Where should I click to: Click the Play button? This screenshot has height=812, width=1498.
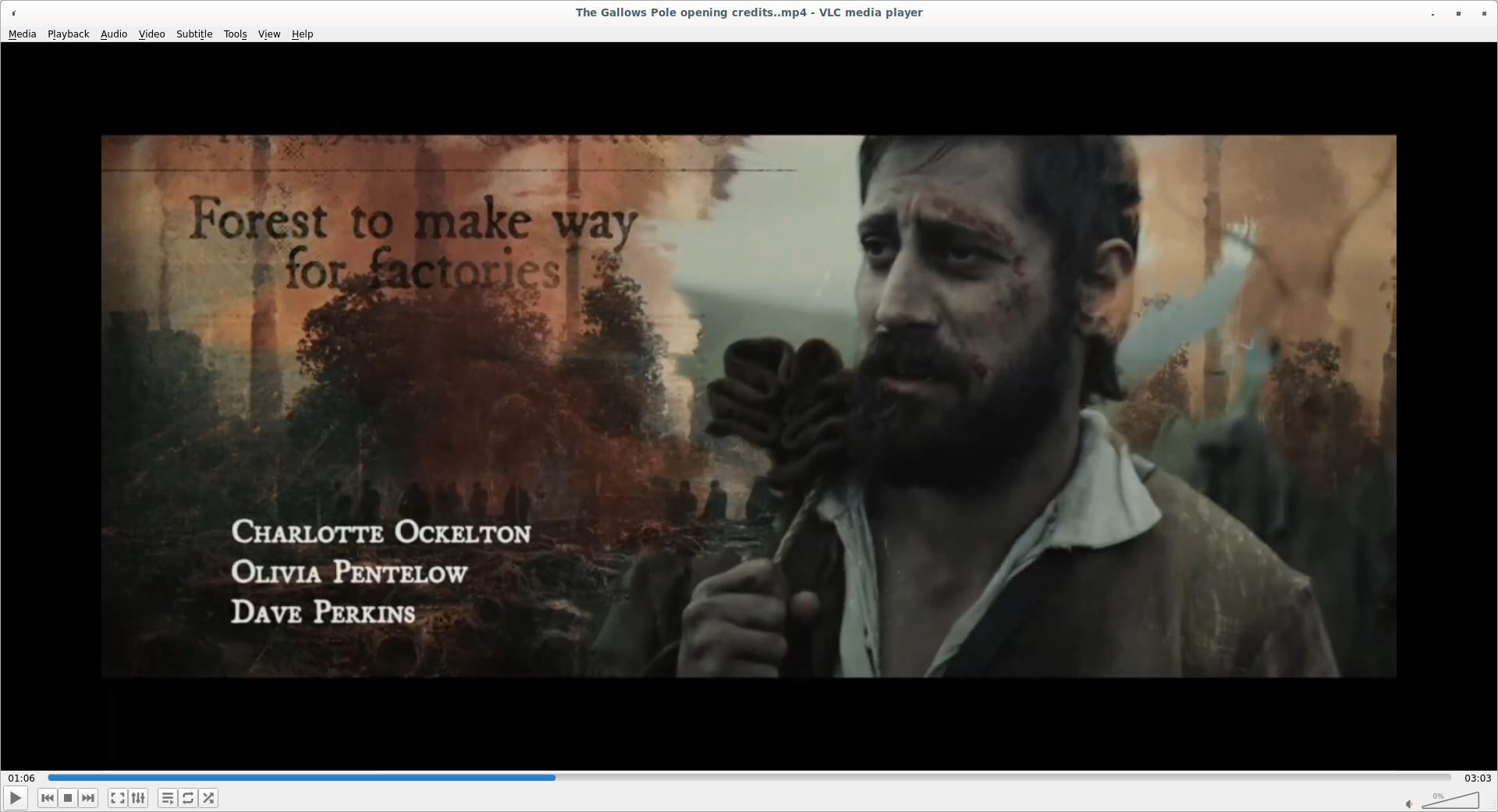pyautogui.click(x=16, y=798)
